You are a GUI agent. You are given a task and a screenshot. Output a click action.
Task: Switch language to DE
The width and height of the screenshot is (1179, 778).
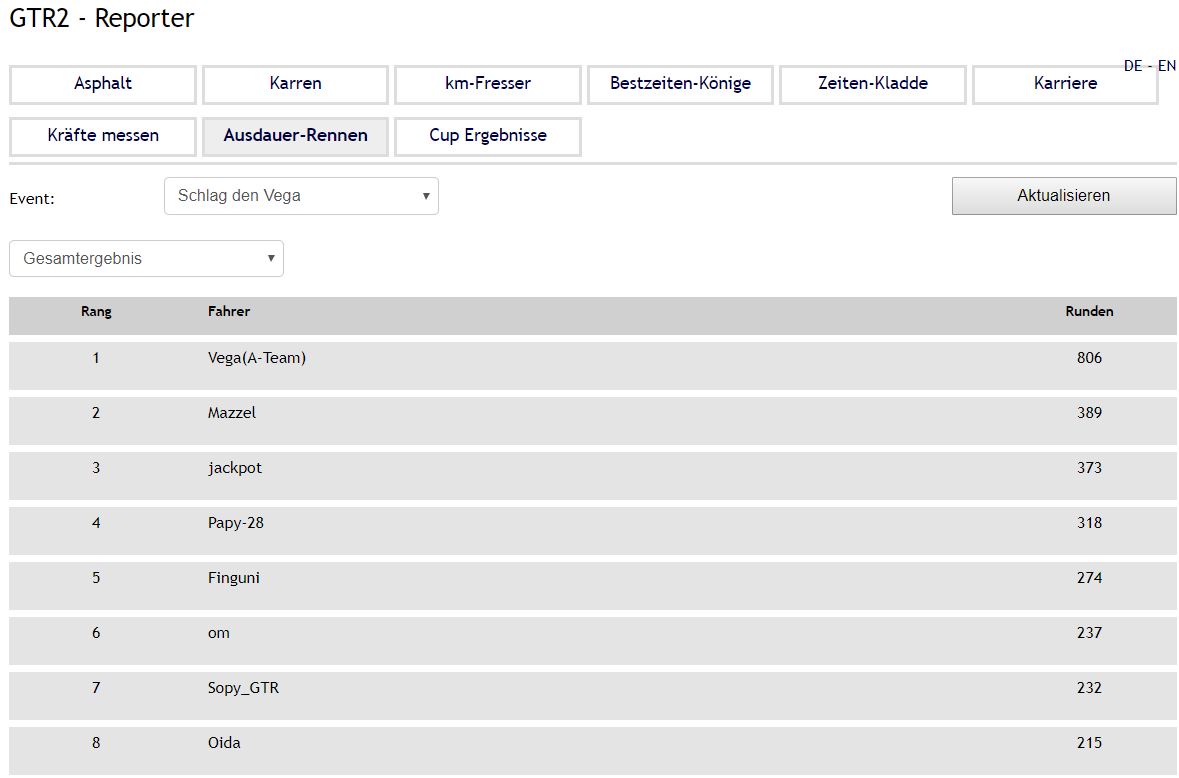[1133, 66]
